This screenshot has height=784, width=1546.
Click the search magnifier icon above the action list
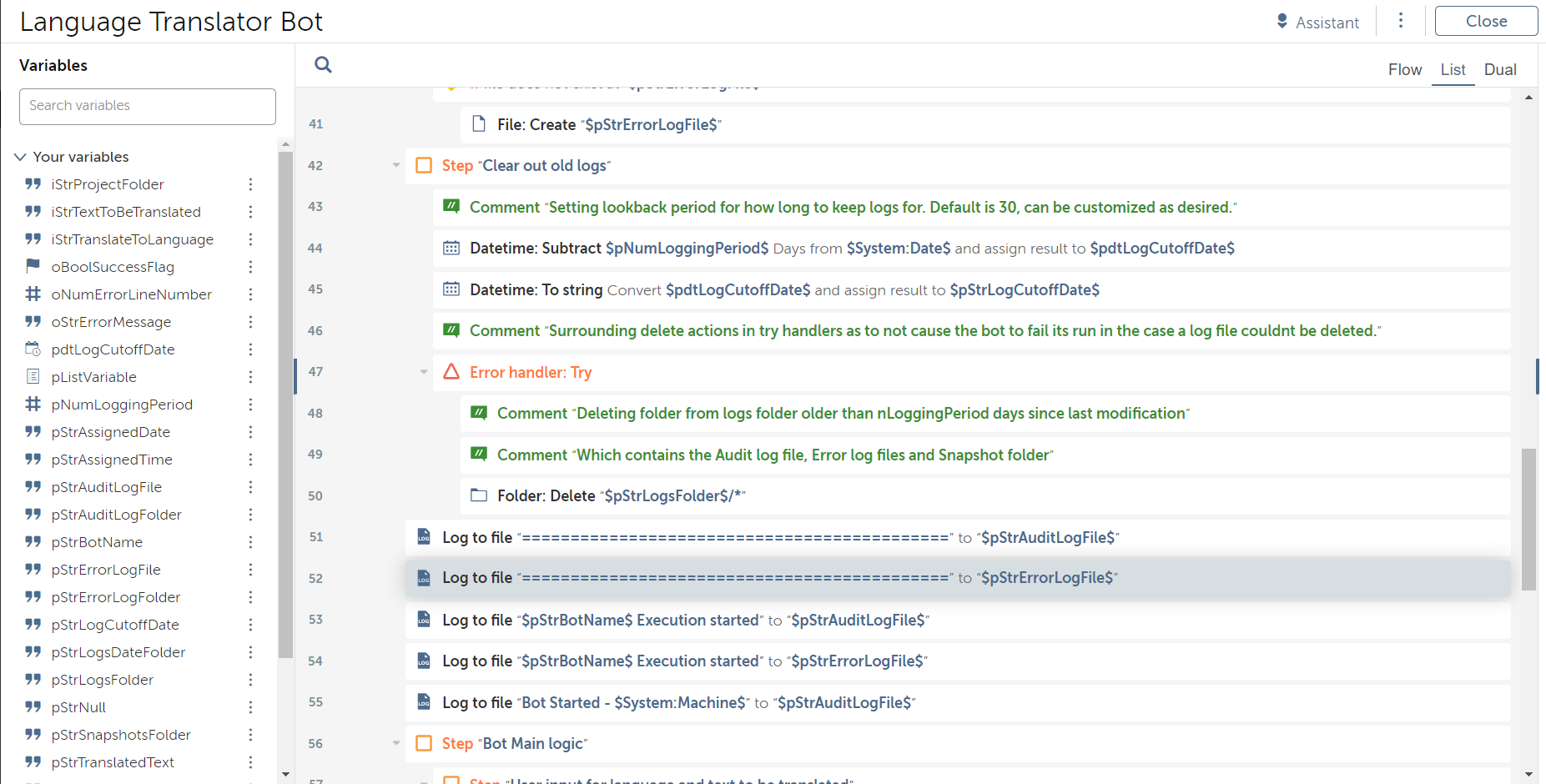pos(323,65)
